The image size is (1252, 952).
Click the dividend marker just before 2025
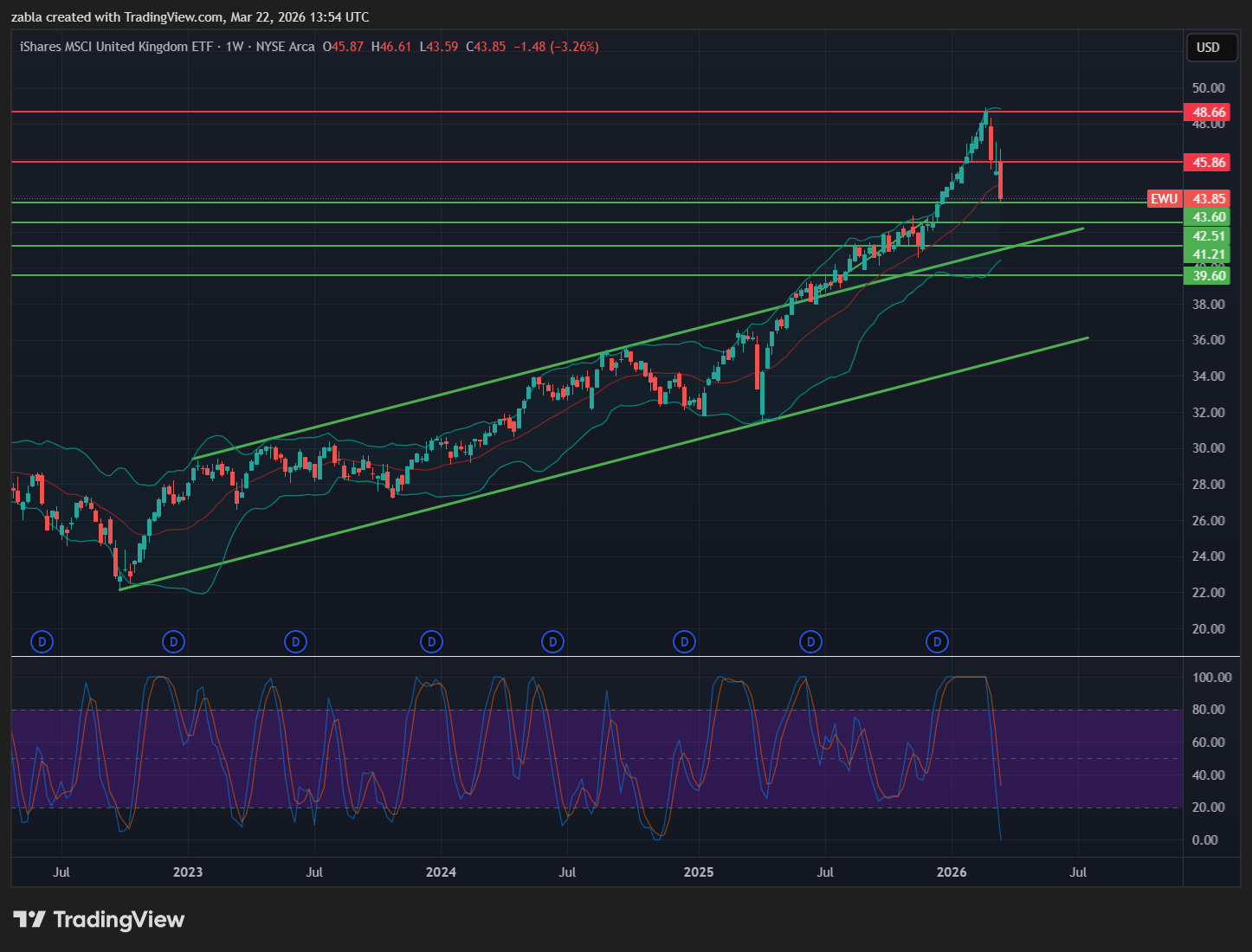point(685,641)
